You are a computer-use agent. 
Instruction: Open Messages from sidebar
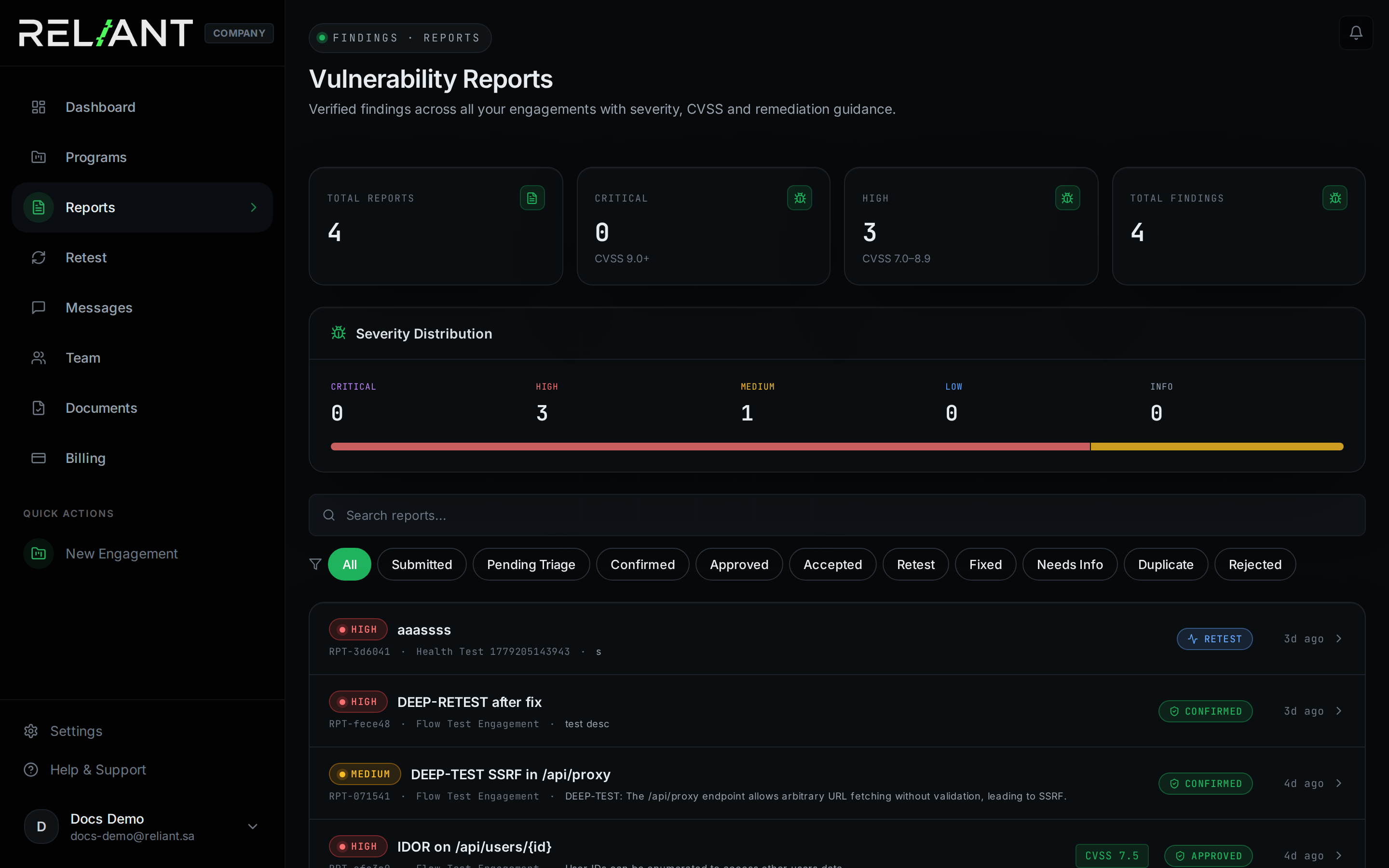point(142,308)
